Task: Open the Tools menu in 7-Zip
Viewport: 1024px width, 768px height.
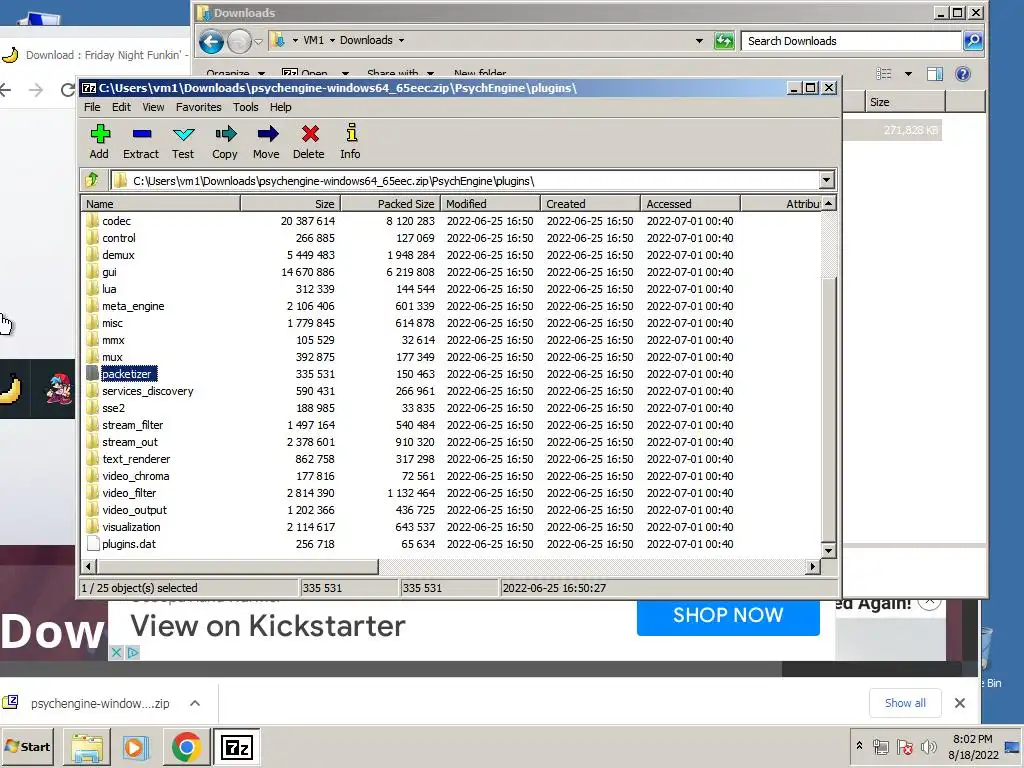Action: [246, 107]
